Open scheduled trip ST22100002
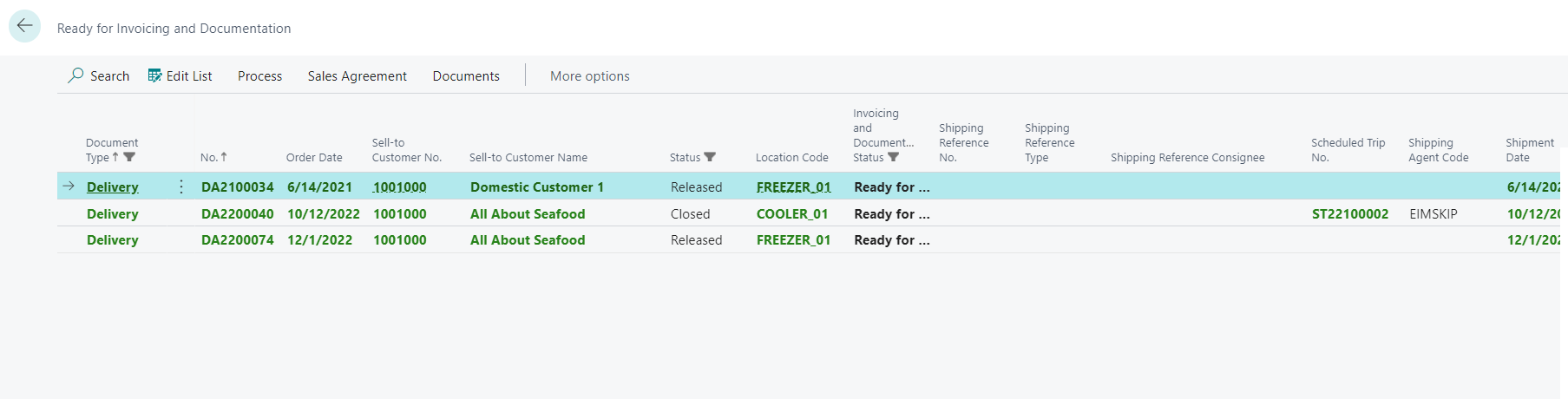This screenshot has width=1568, height=399. tap(1349, 214)
